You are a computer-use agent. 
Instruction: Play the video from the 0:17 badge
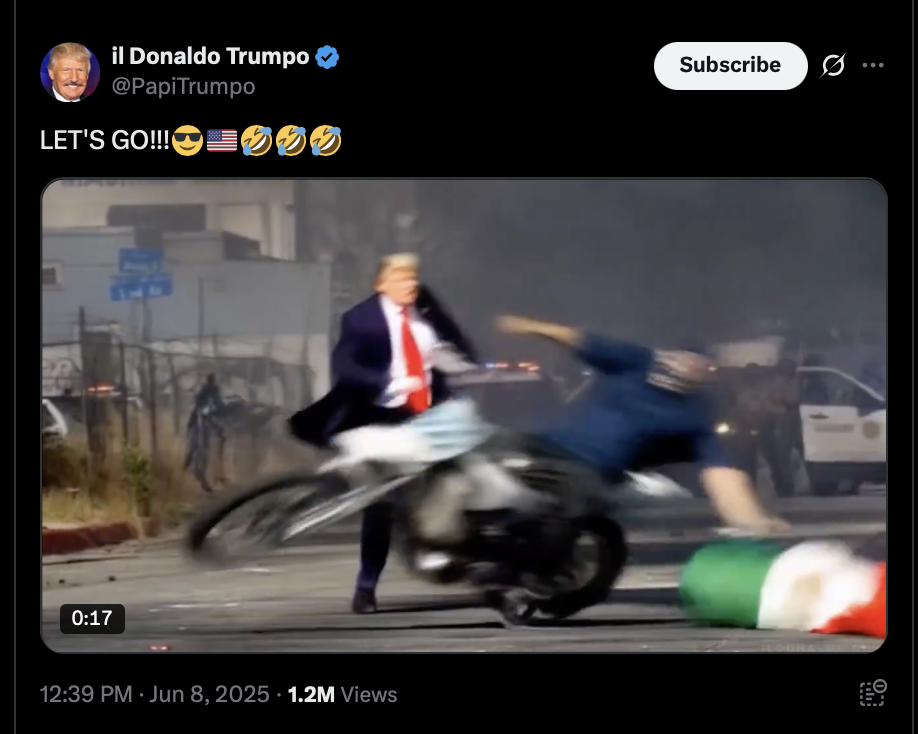pos(92,618)
